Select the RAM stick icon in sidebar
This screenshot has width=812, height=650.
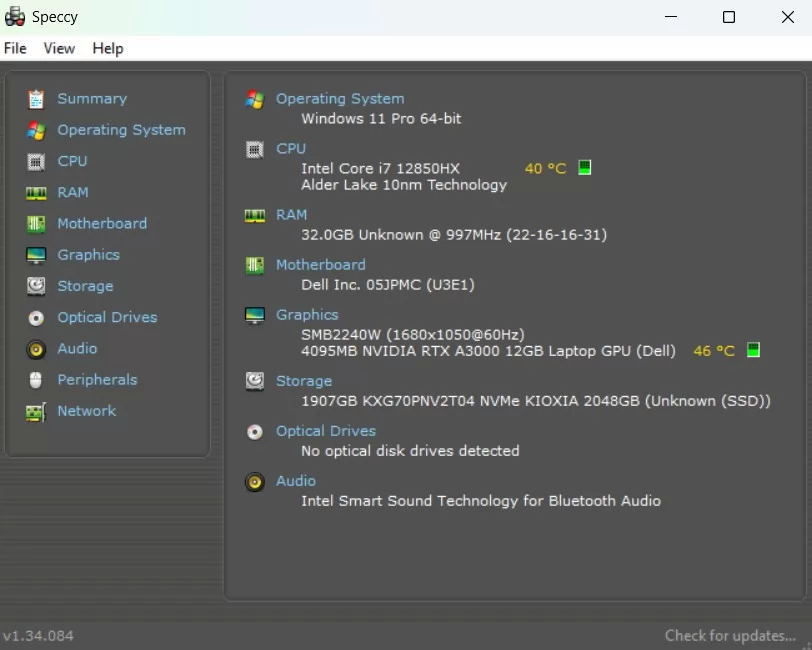pos(36,193)
